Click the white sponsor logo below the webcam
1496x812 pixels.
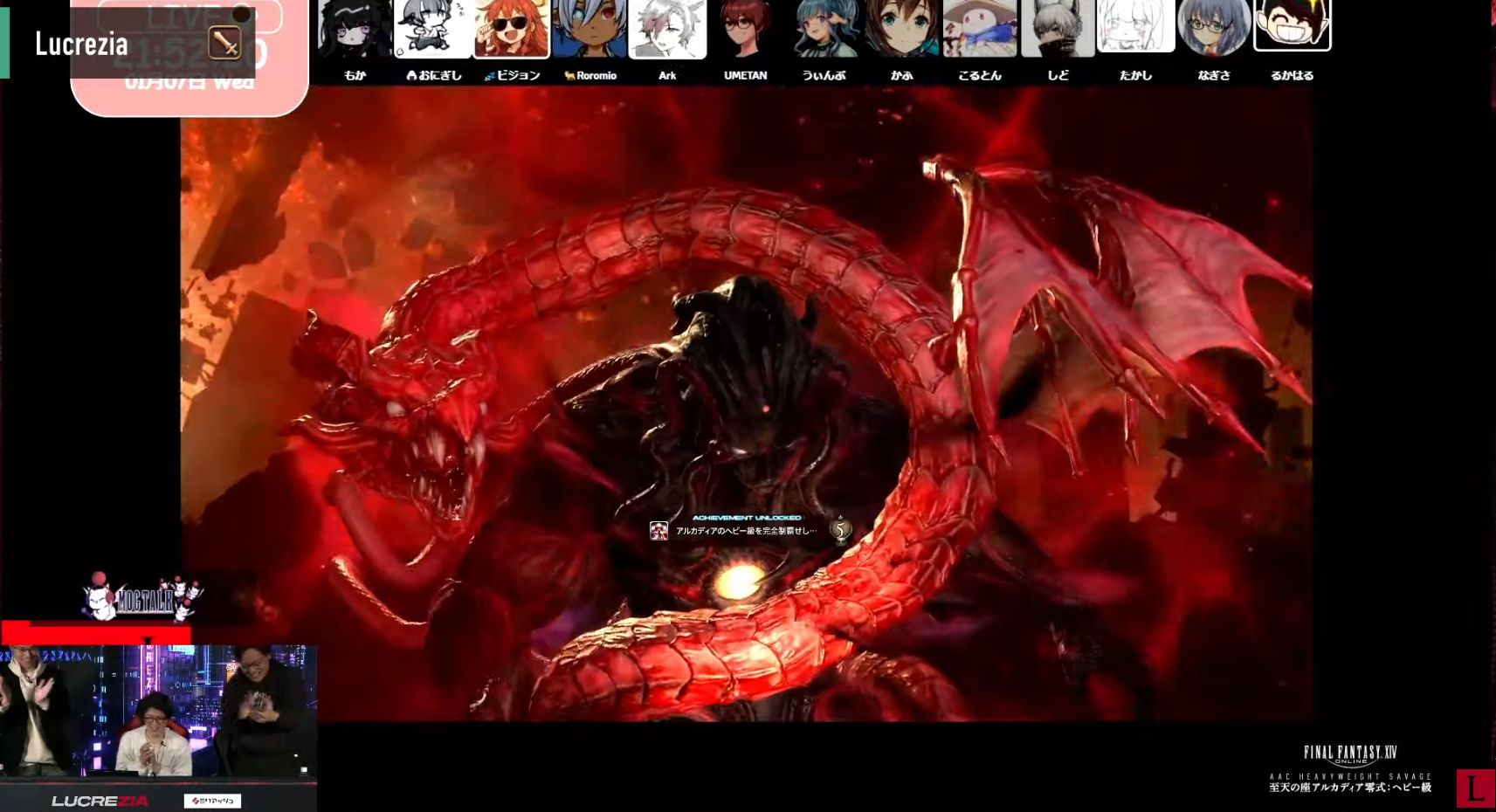[212, 801]
